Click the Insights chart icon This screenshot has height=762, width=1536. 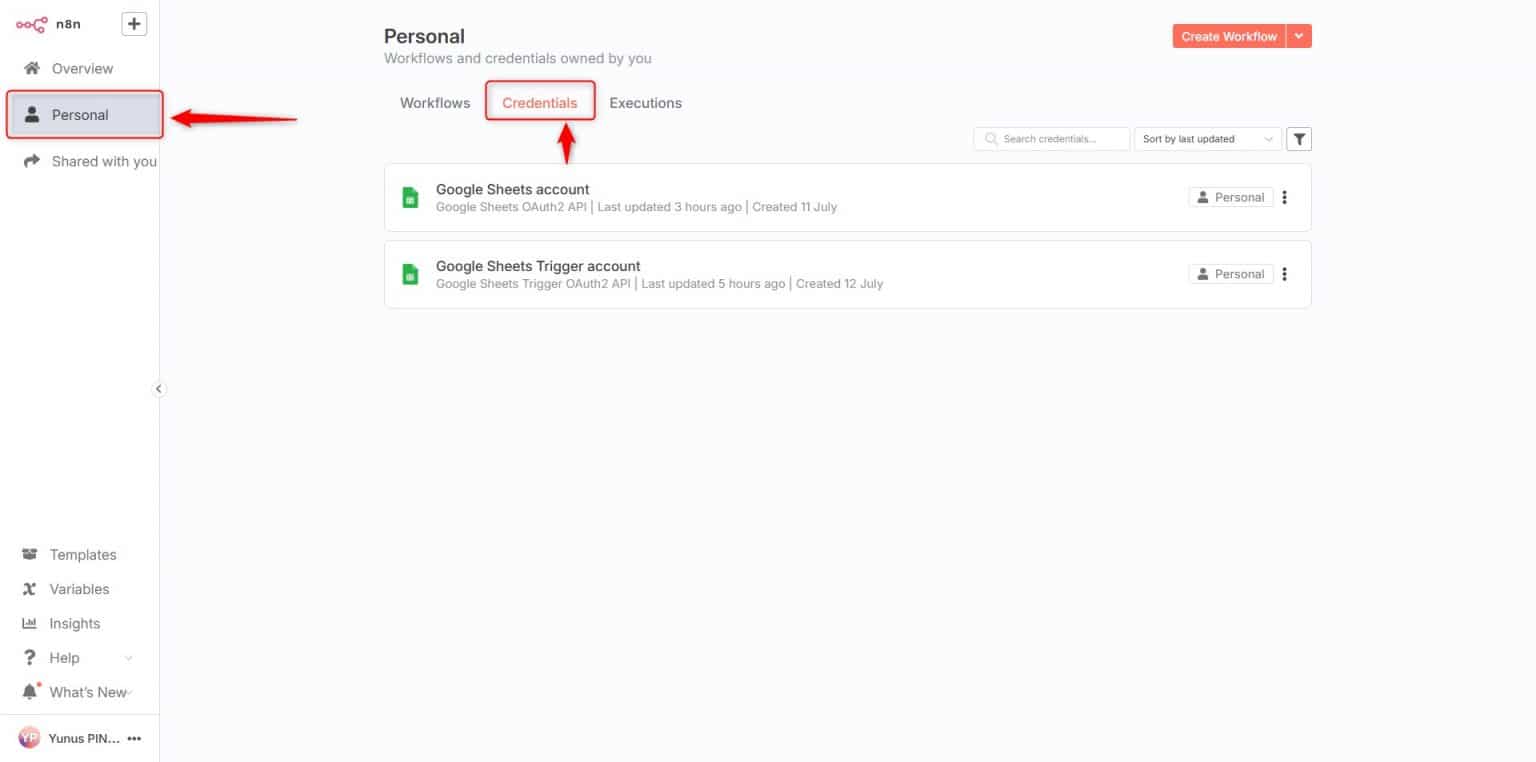click(x=28, y=623)
